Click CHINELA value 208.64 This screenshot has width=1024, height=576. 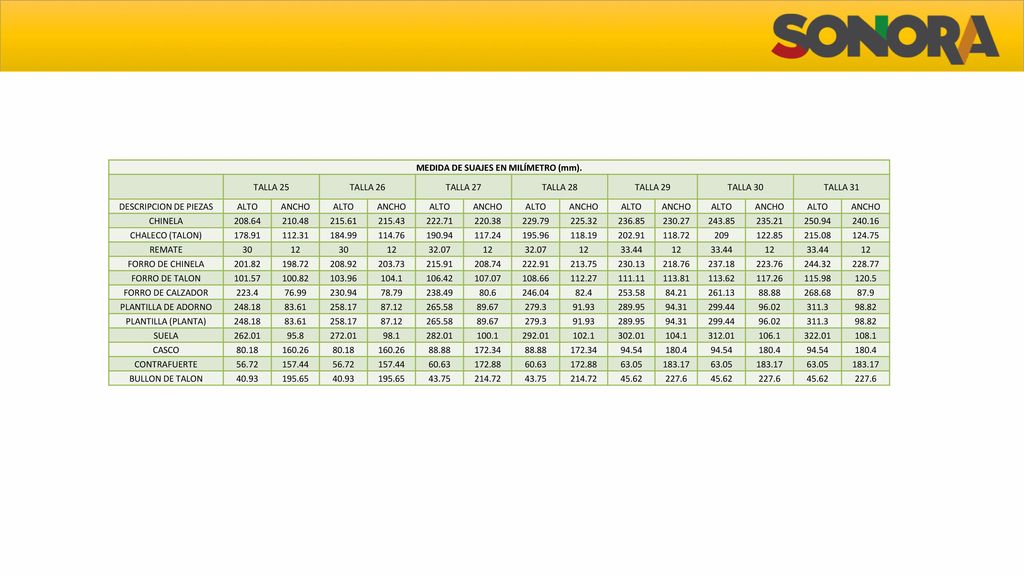pyautogui.click(x=247, y=221)
